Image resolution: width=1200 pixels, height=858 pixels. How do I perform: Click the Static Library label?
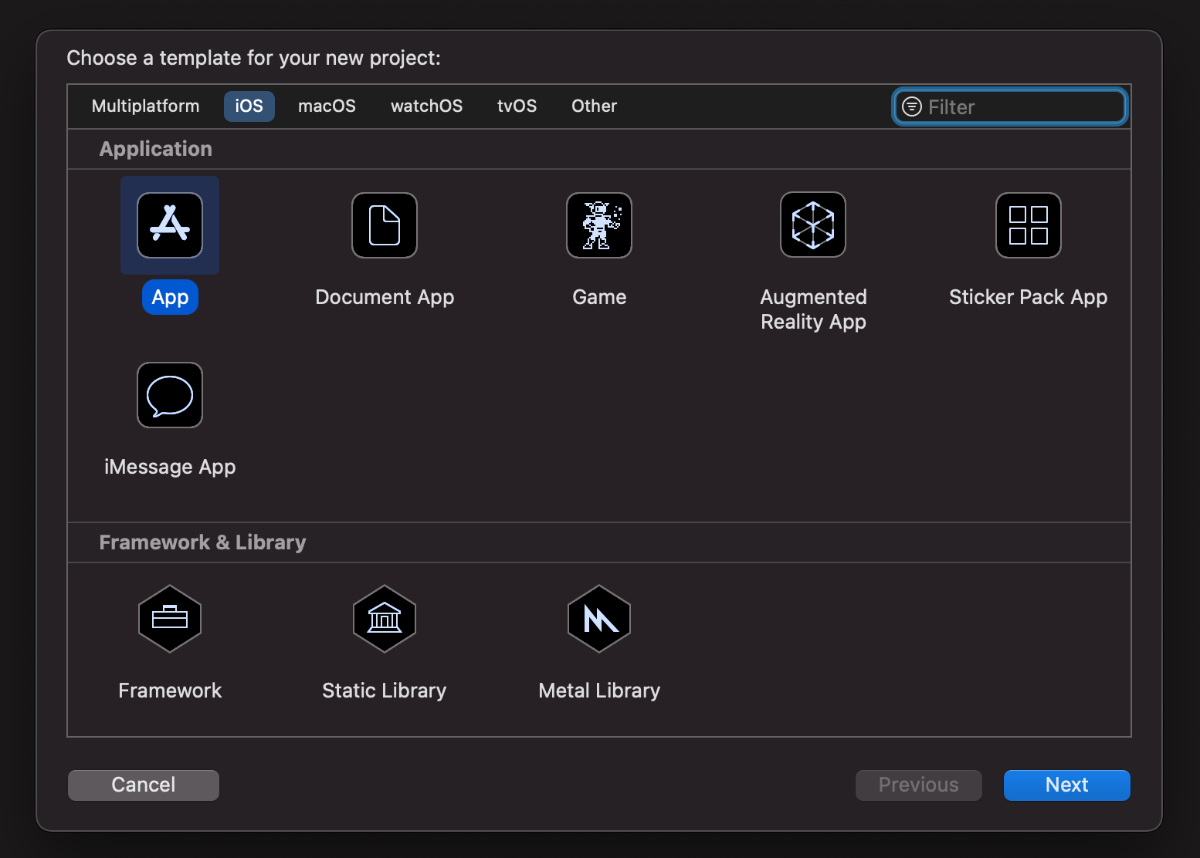tap(384, 690)
